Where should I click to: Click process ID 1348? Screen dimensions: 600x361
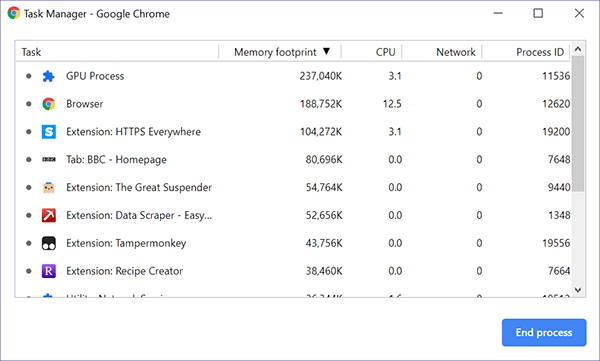(559, 216)
